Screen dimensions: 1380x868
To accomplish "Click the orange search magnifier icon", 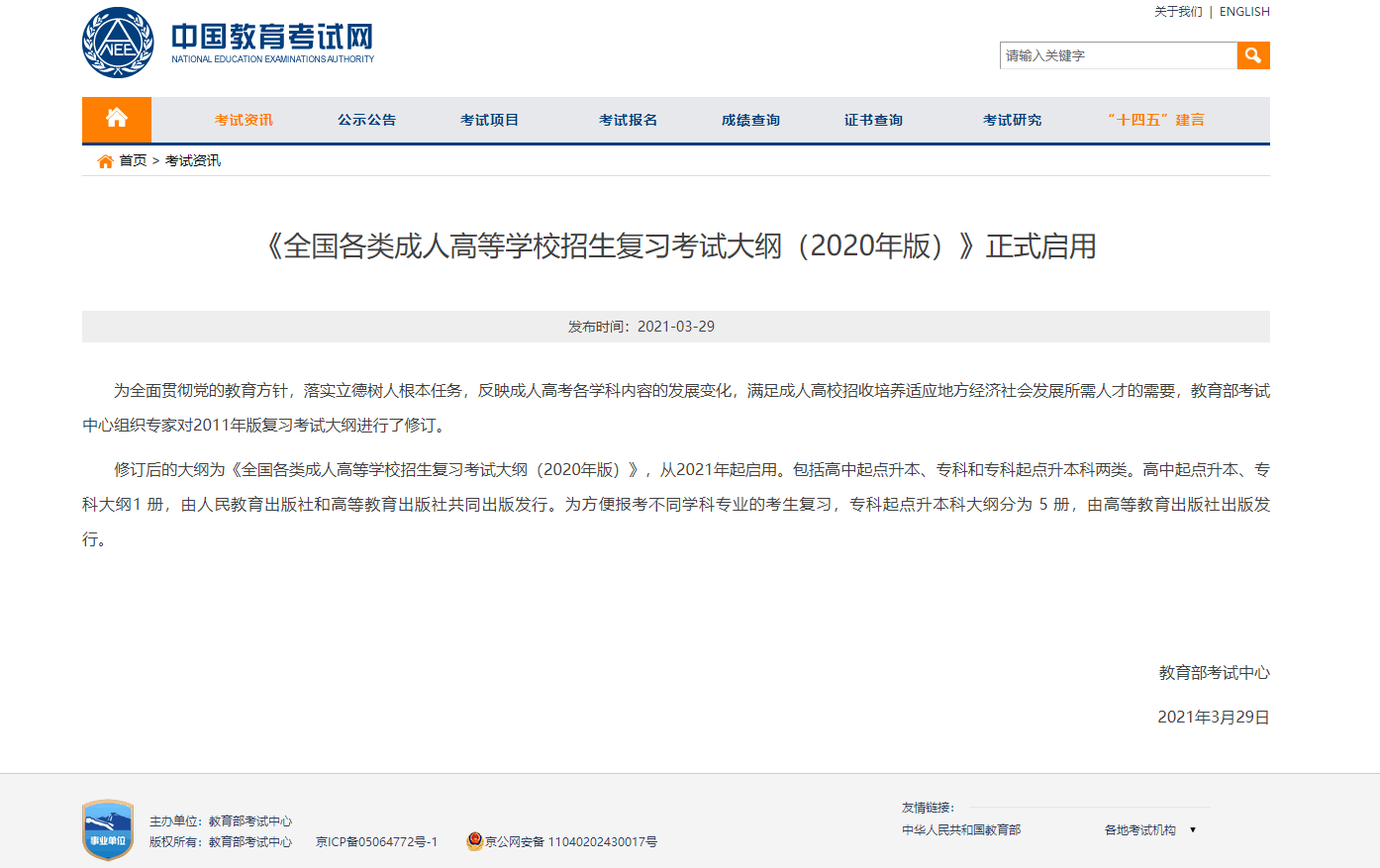I will tap(1252, 55).
